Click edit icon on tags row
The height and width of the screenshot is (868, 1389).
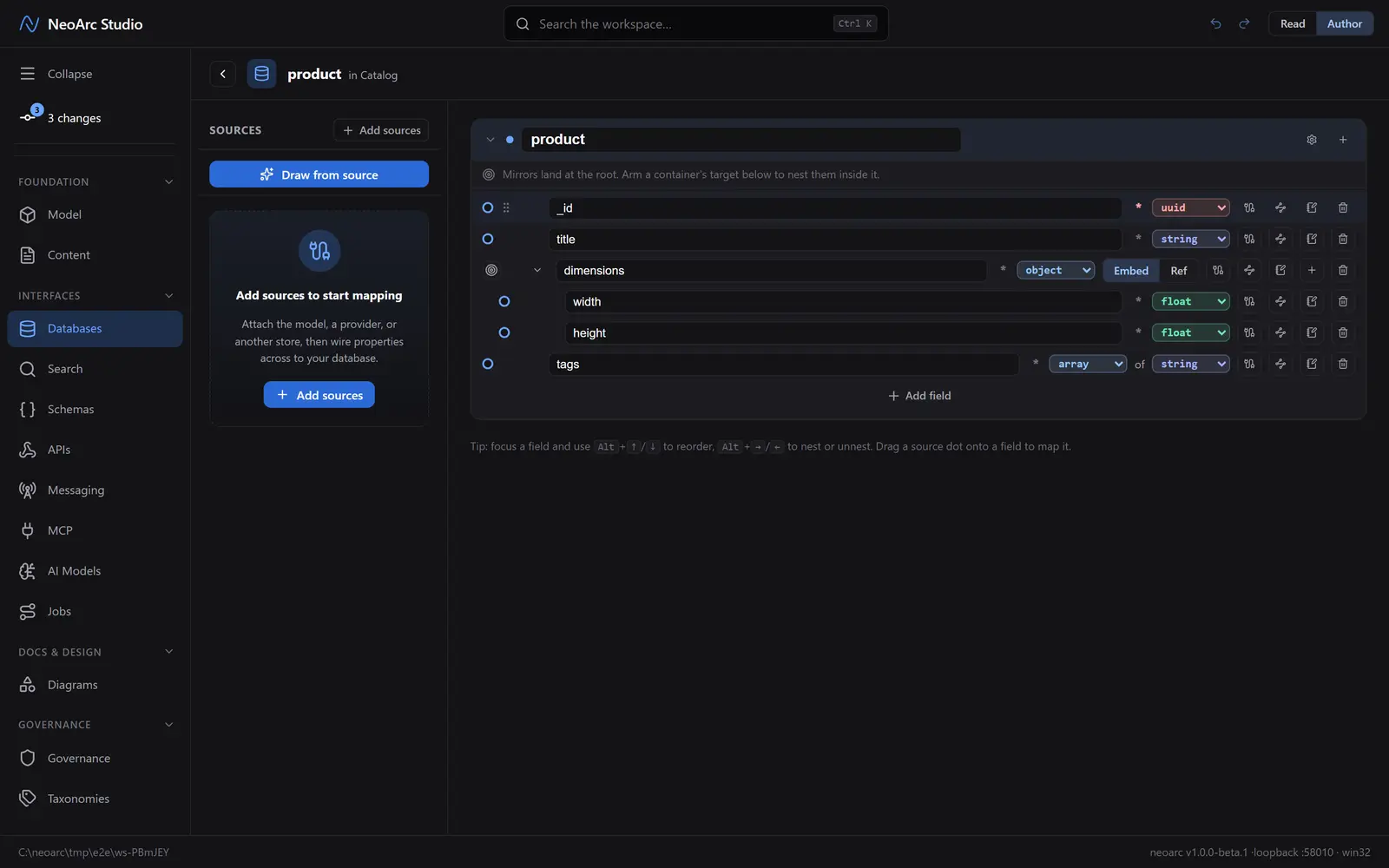[1312, 364]
